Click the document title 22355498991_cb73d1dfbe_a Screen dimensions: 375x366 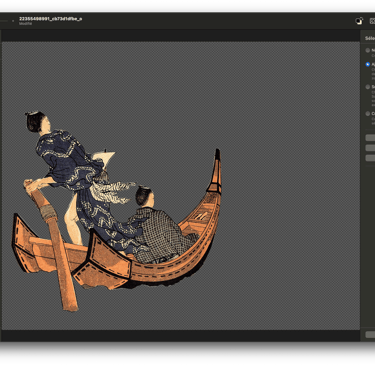pyautogui.click(x=50, y=19)
